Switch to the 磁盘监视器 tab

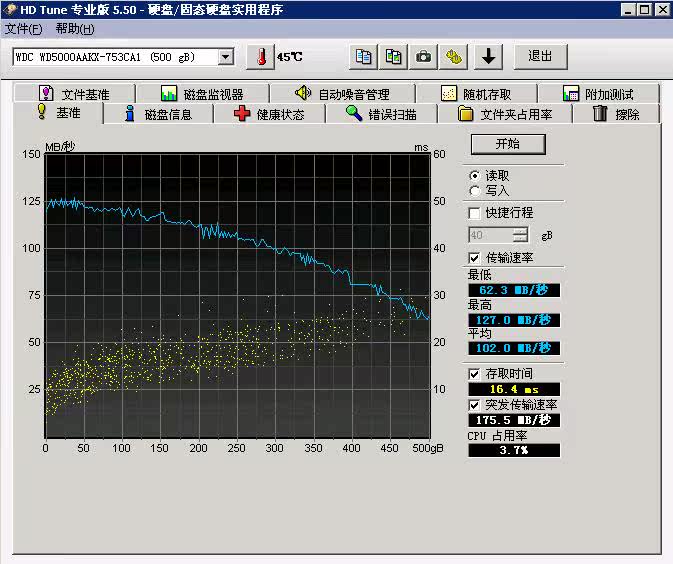tap(202, 94)
